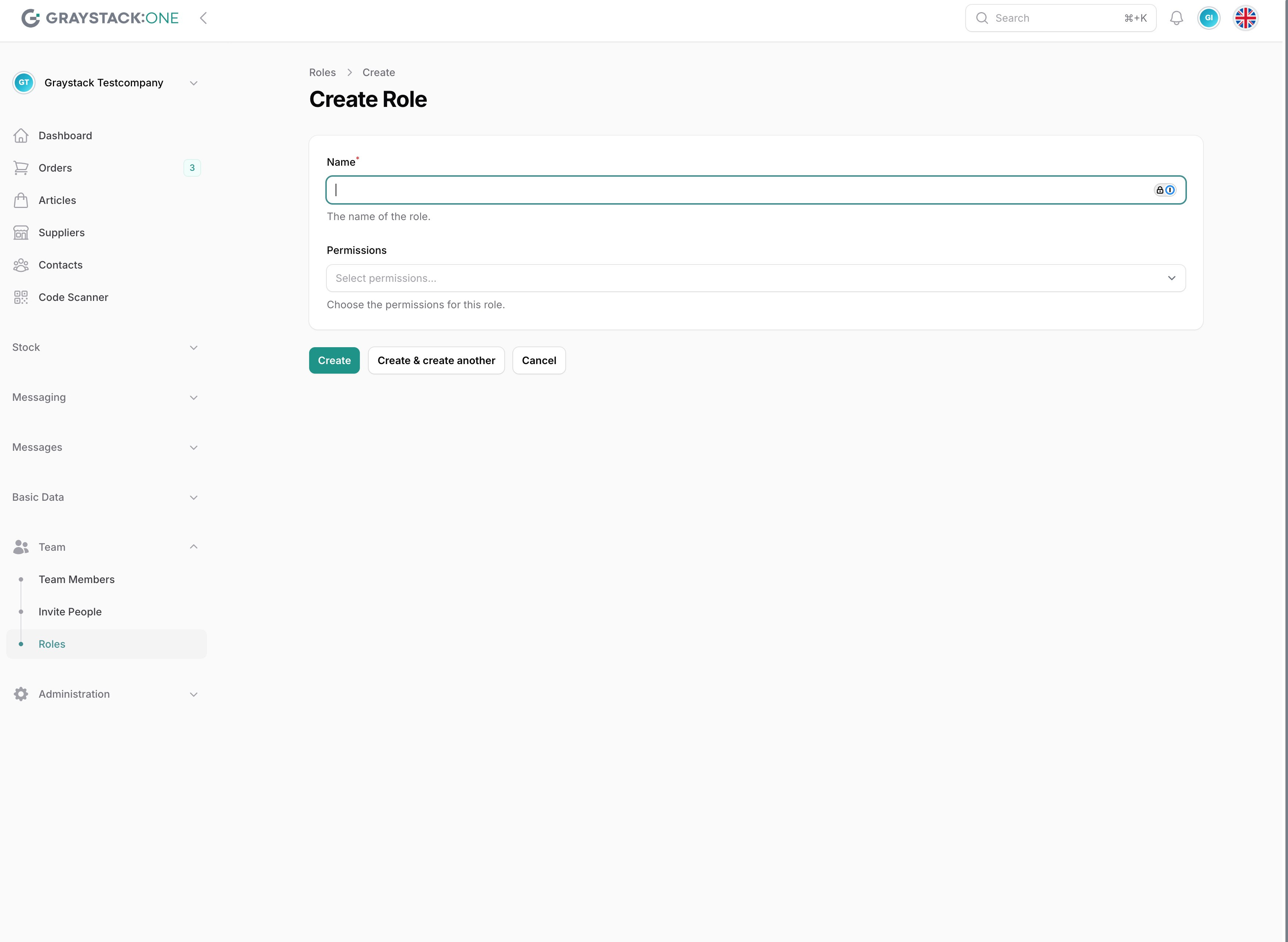Open notifications with the bell icon
This screenshot has height=942, width=1288.
click(1176, 18)
